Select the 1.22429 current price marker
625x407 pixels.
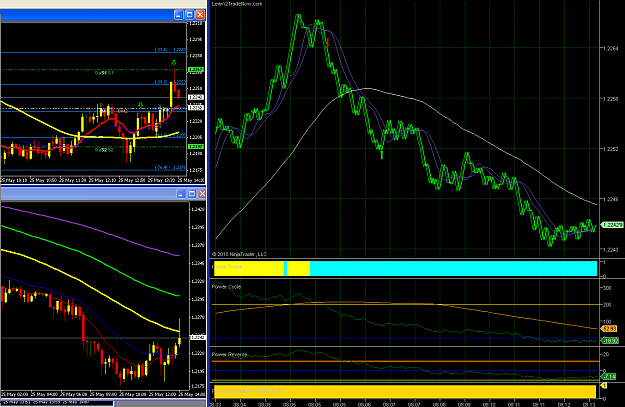click(x=612, y=225)
